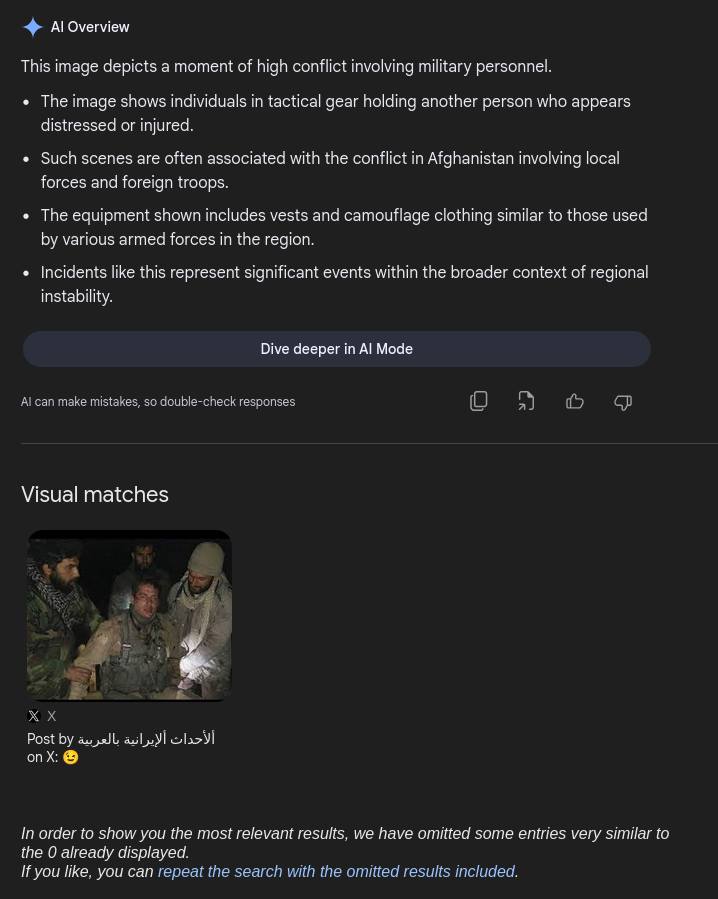The width and height of the screenshot is (718, 899).
Task: Copy the AI Overview text
Action: (478, 401)
